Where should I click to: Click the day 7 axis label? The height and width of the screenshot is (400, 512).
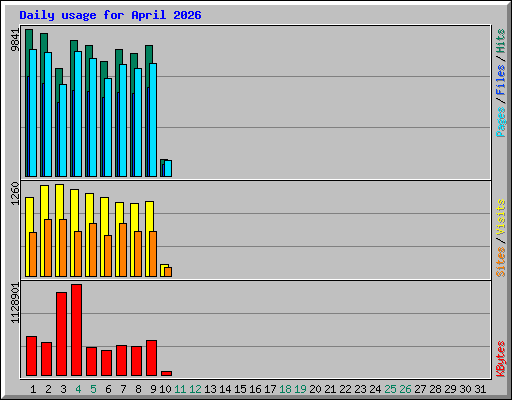click(x=123, y=389)
